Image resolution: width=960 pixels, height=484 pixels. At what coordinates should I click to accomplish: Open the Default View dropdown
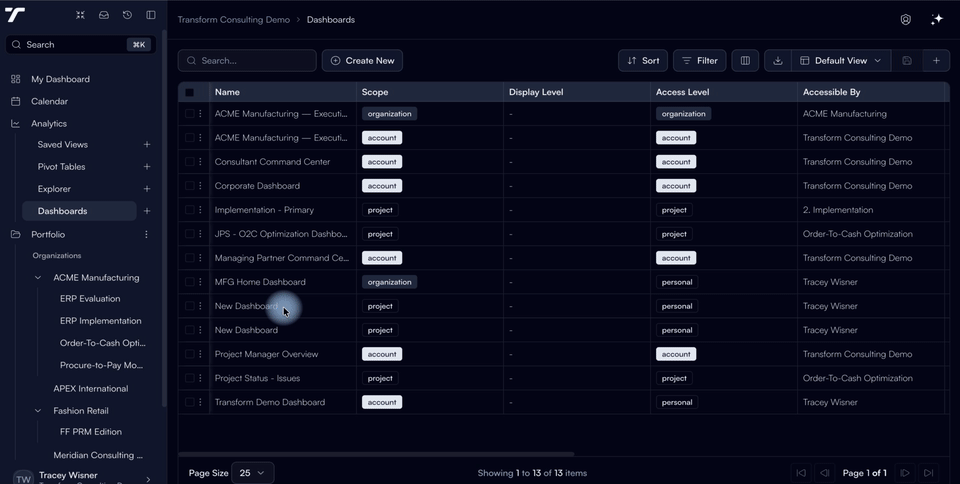pyautogui.click(x=841, y=61)
